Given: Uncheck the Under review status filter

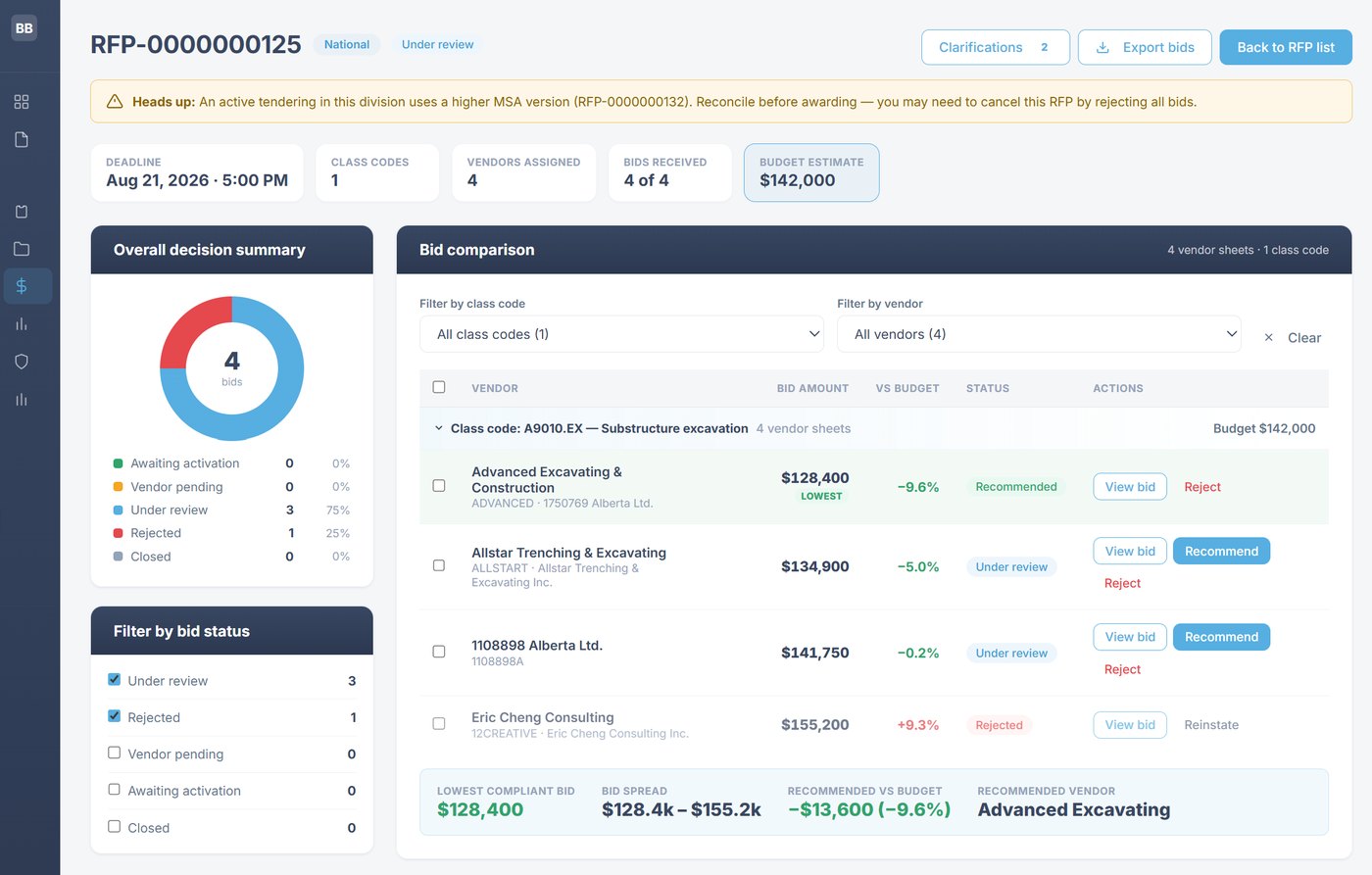Looking at the screenshot, I should pyautogui.click(x=114, y=679).
